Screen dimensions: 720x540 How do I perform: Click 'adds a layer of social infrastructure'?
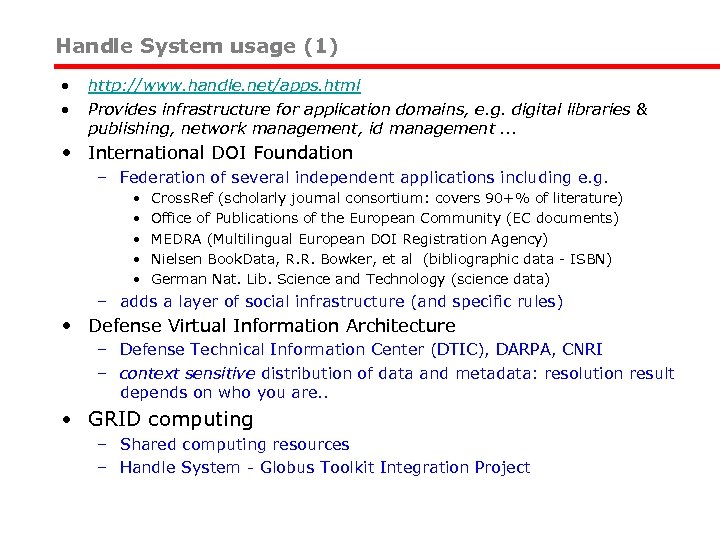coord(341,302)
